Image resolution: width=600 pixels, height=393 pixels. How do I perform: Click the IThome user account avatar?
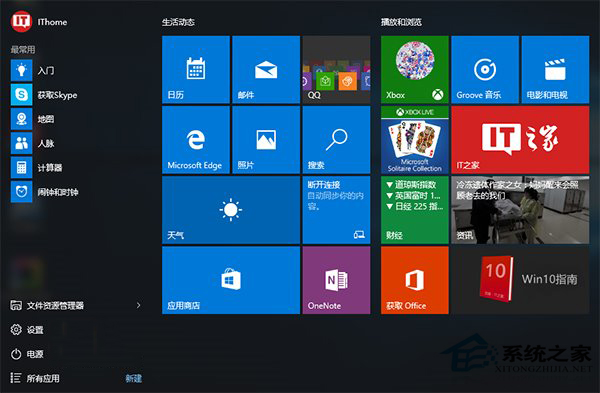(21, 21)
